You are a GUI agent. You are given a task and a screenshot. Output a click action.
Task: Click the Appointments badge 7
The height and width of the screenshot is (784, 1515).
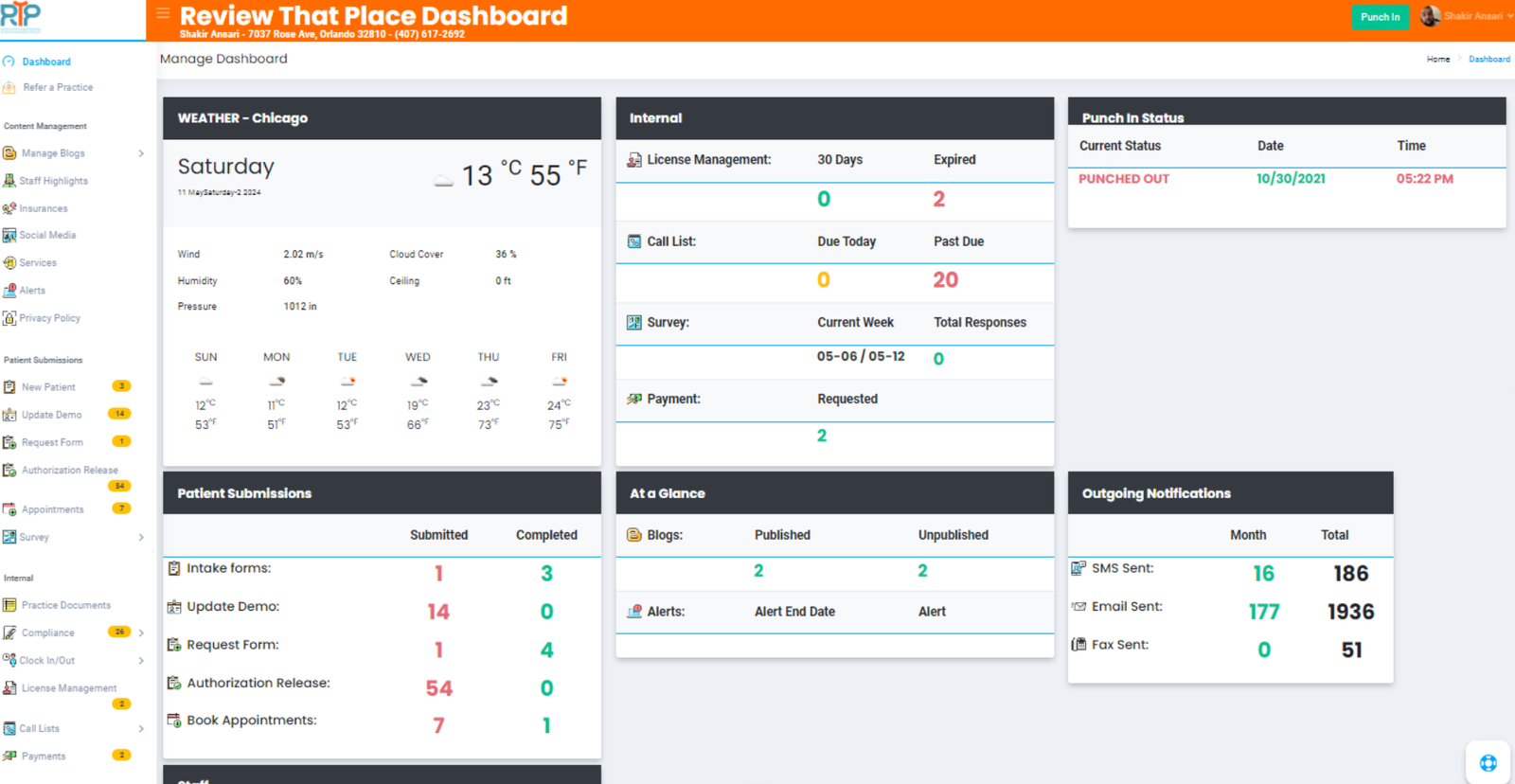[x=121, y=508]
